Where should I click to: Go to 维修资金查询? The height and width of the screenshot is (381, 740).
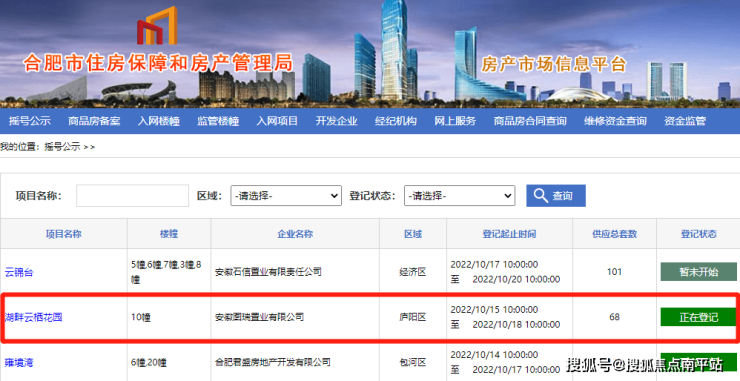tap(615, 121)
